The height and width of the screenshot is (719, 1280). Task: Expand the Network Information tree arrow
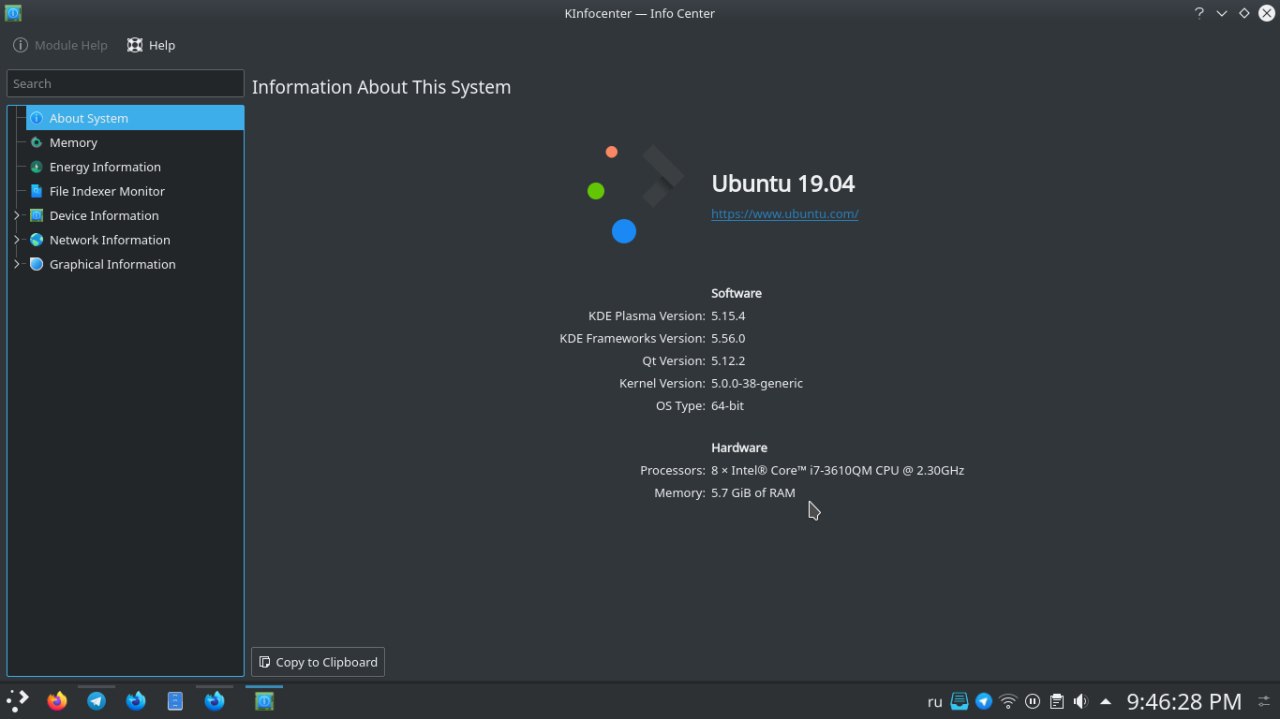pyautogui.click(x=17, y=240)
